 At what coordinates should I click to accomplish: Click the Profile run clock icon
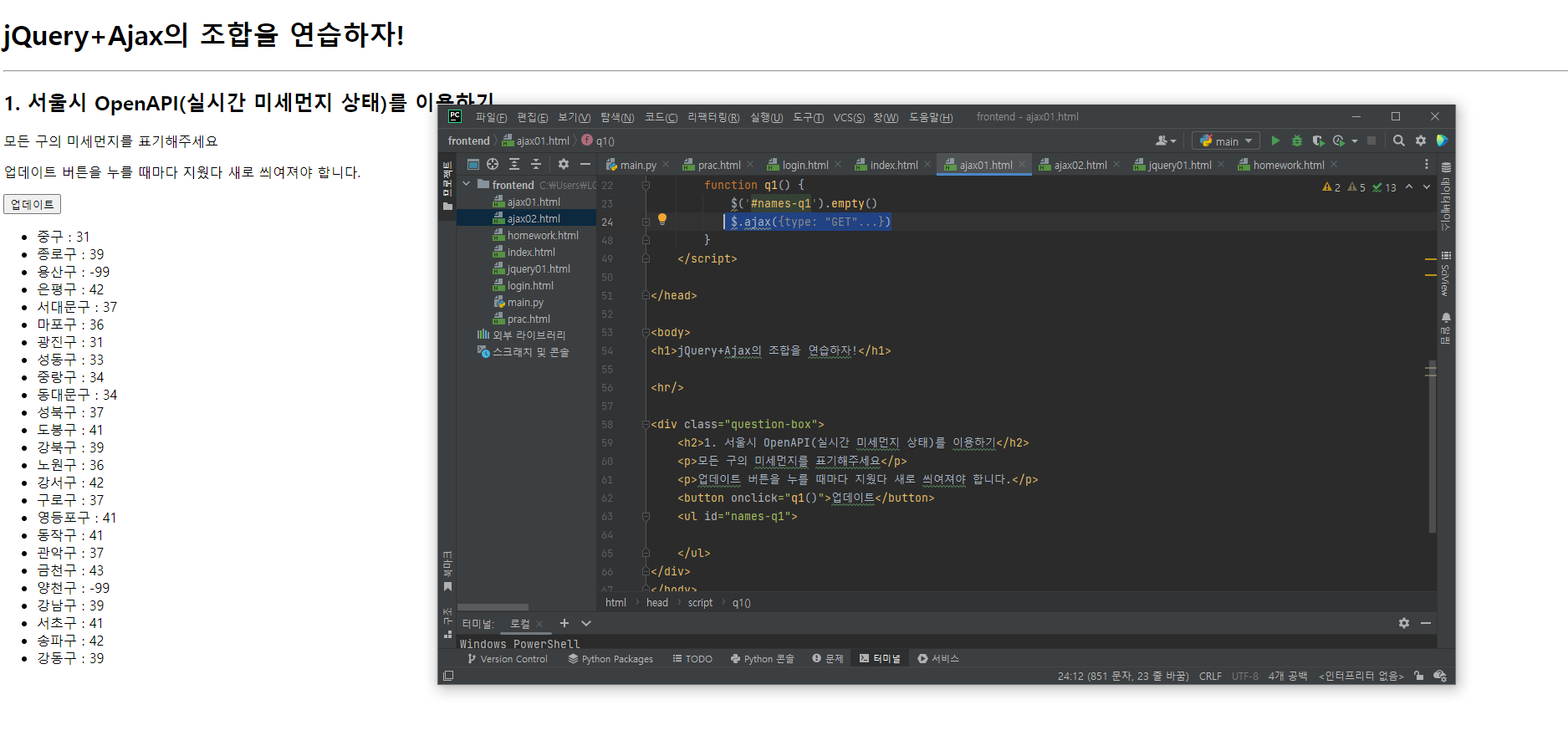point(1339,140)
